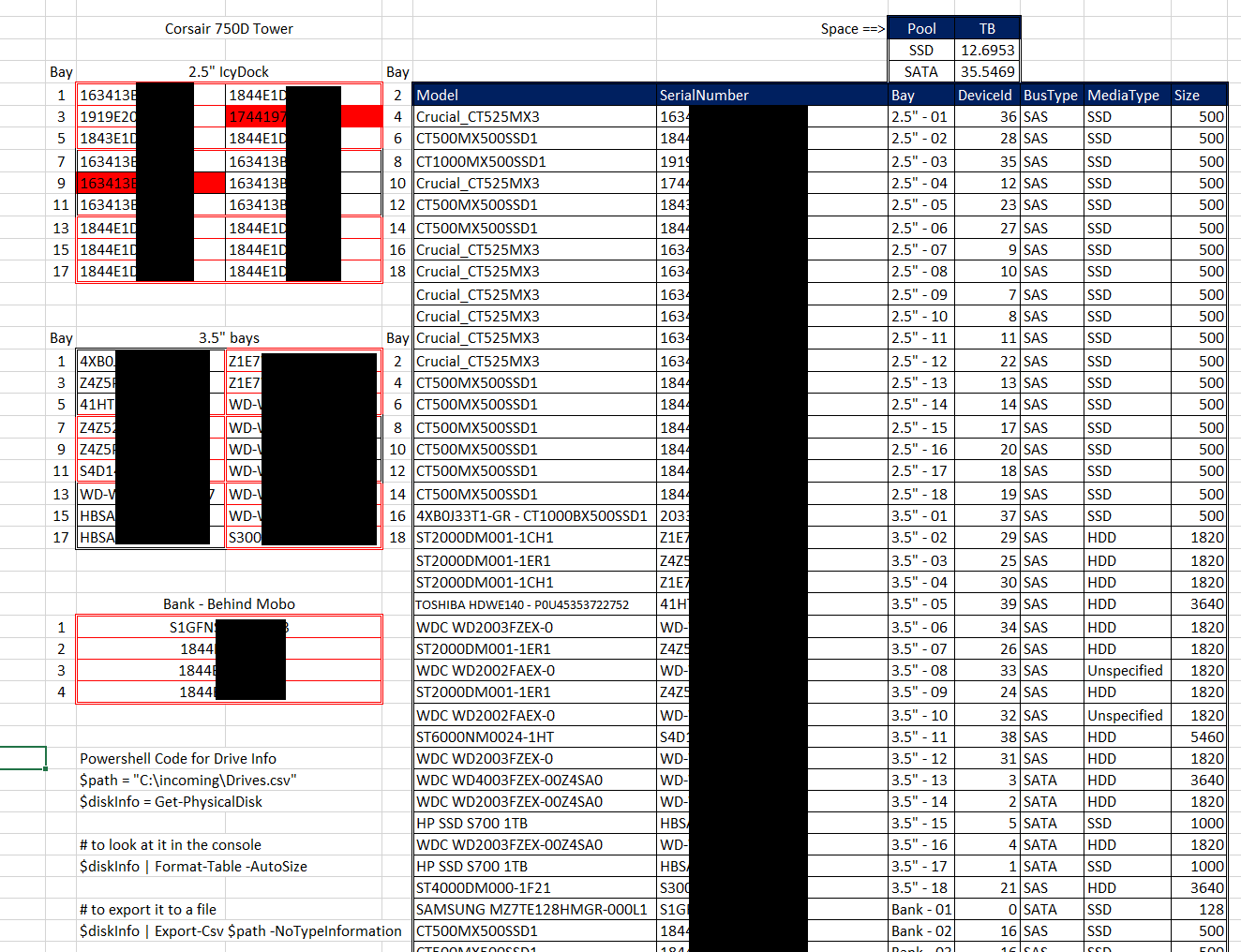Click the 'Space ==>' label cell
The image size is (1241, 952).
[x=852, y=29]
